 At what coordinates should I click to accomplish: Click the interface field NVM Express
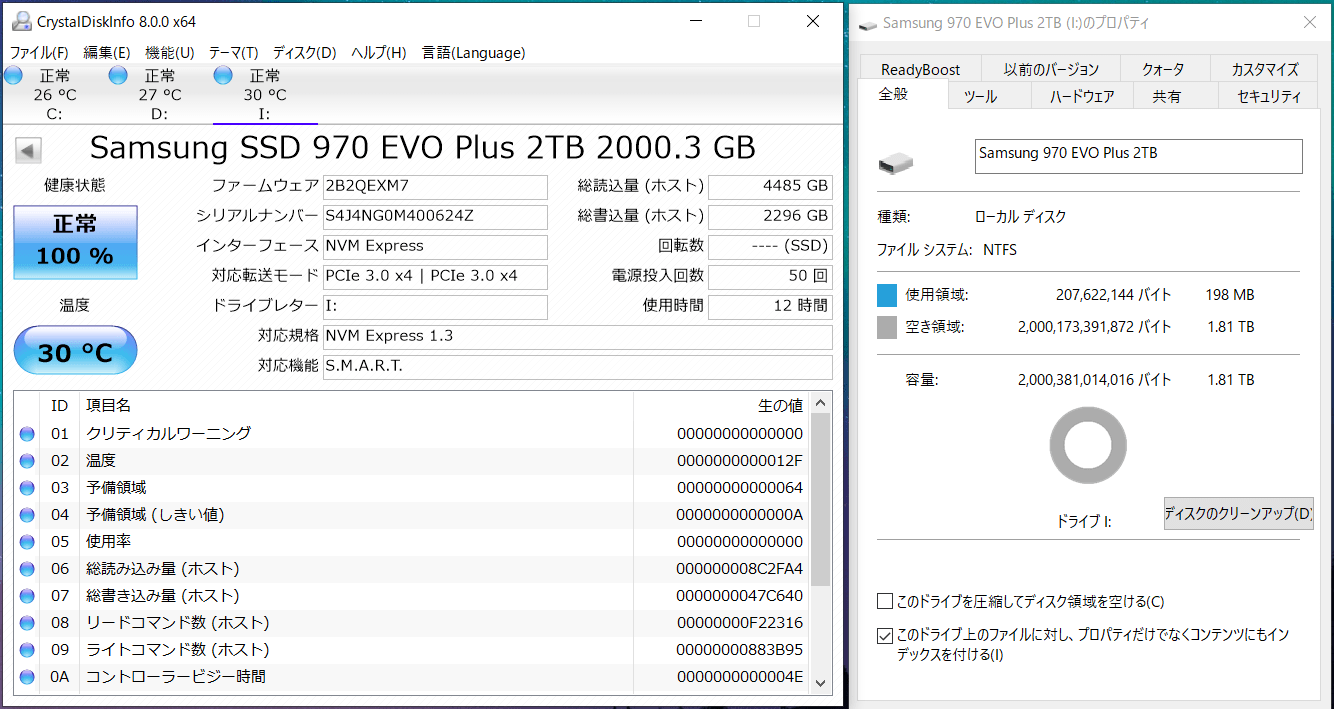[435, 247]
